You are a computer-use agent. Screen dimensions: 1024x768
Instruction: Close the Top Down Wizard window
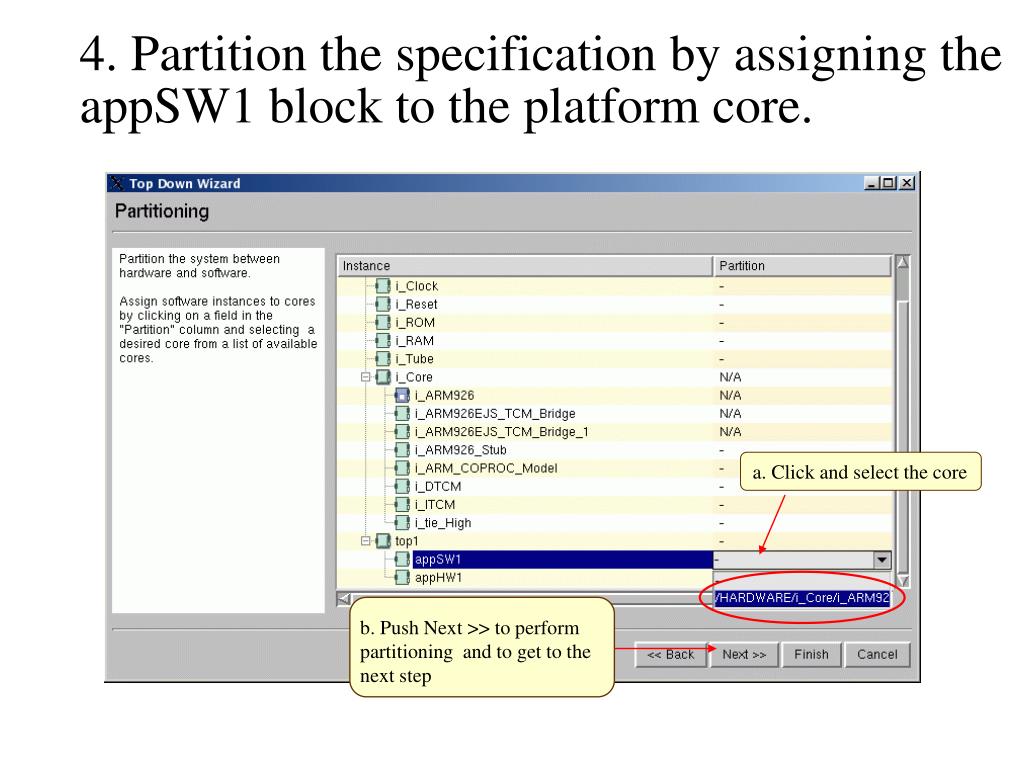[906, 184]
